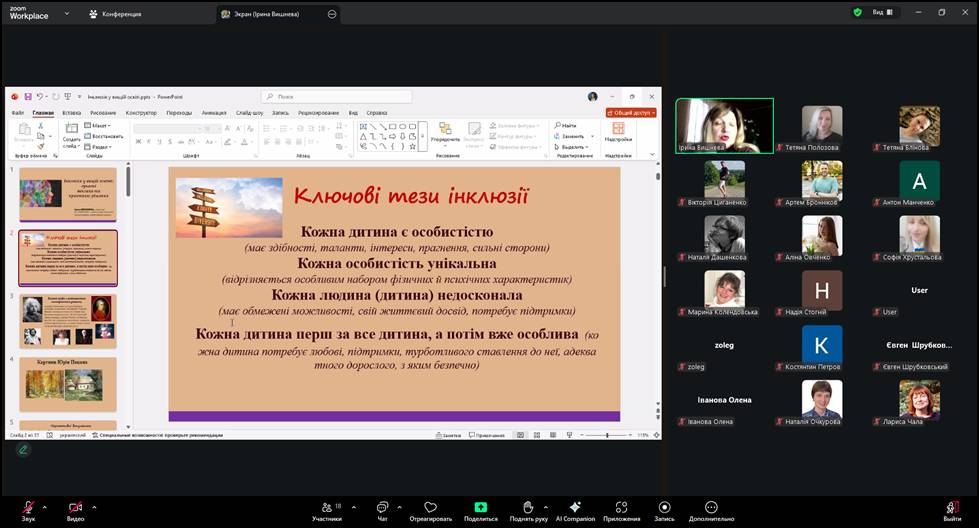Viewport: 979px width, 528px height.
Task: Click the Выйти leave meeting button
Action: click(x=952, y=508)
